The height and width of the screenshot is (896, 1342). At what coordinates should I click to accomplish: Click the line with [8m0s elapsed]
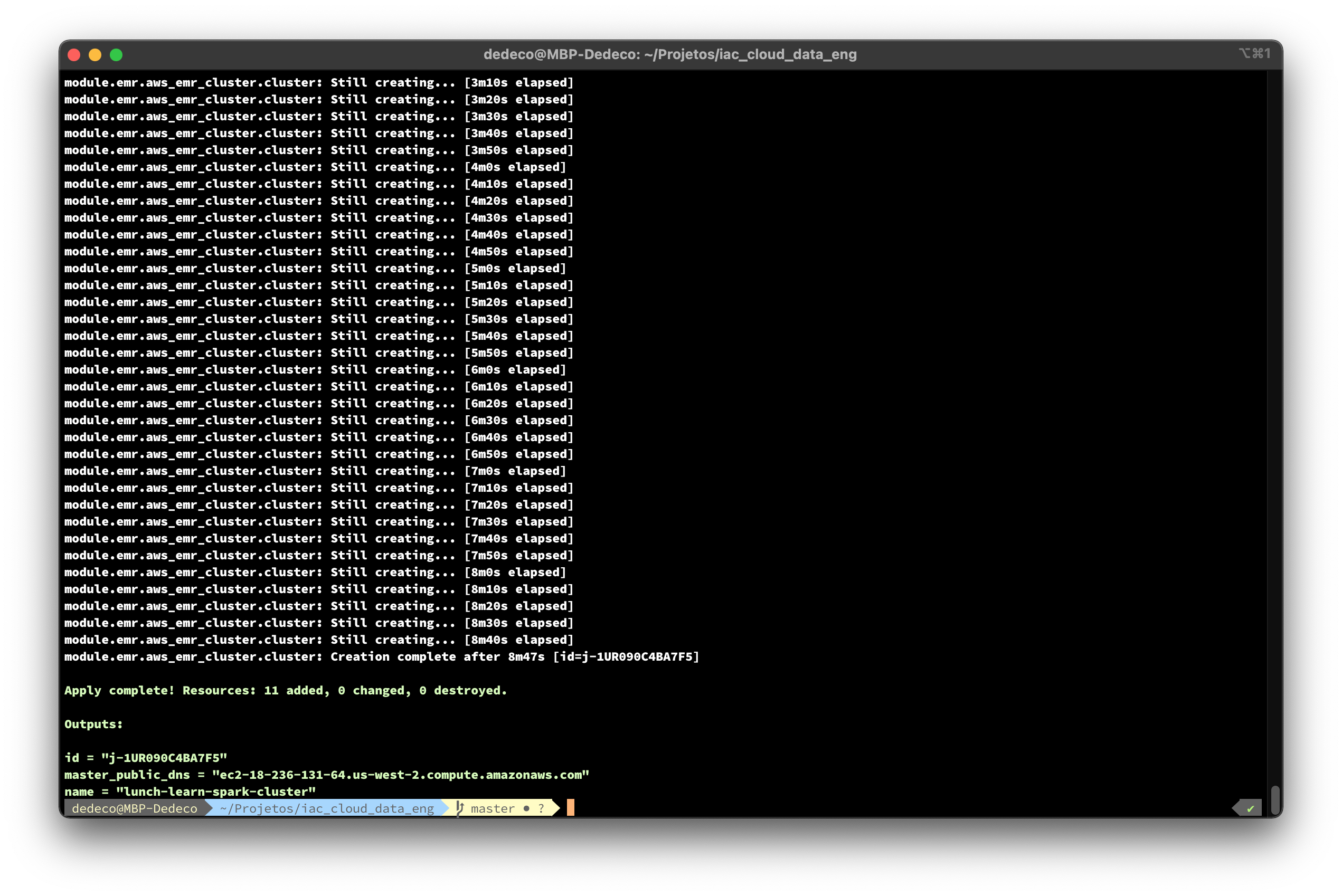pos(315,572)
